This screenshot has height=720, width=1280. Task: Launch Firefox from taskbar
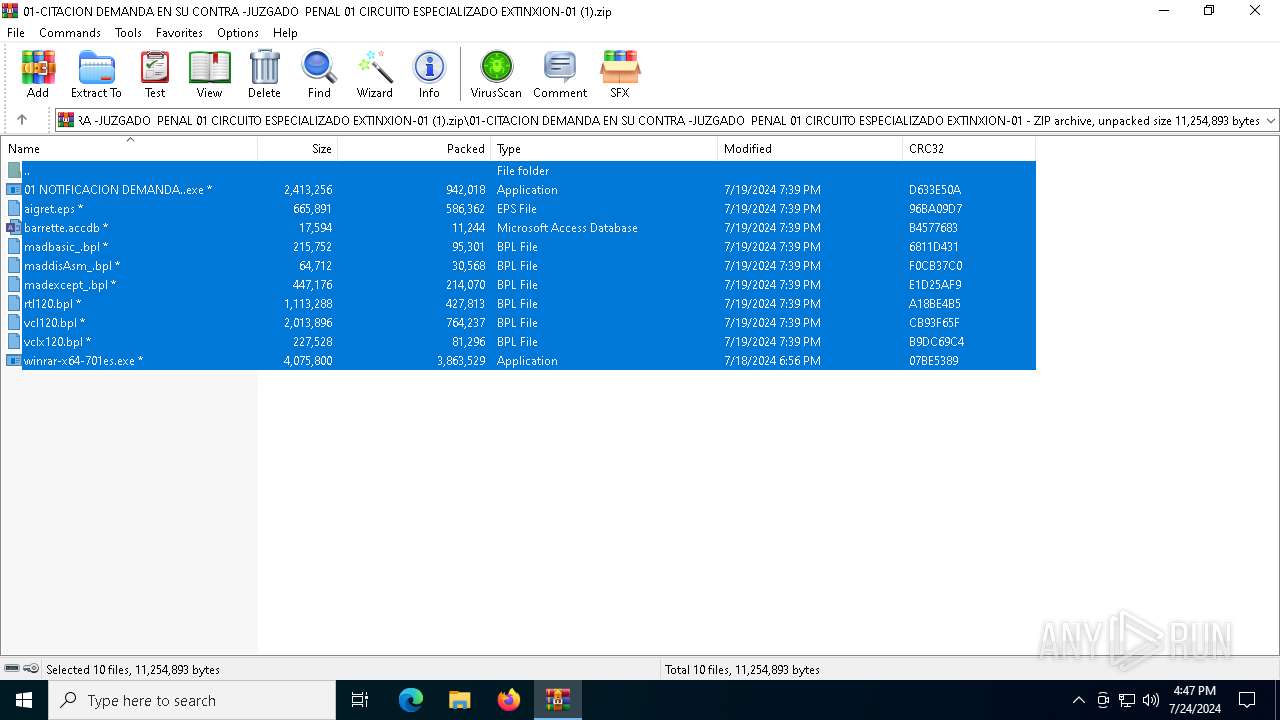point(509,700)
